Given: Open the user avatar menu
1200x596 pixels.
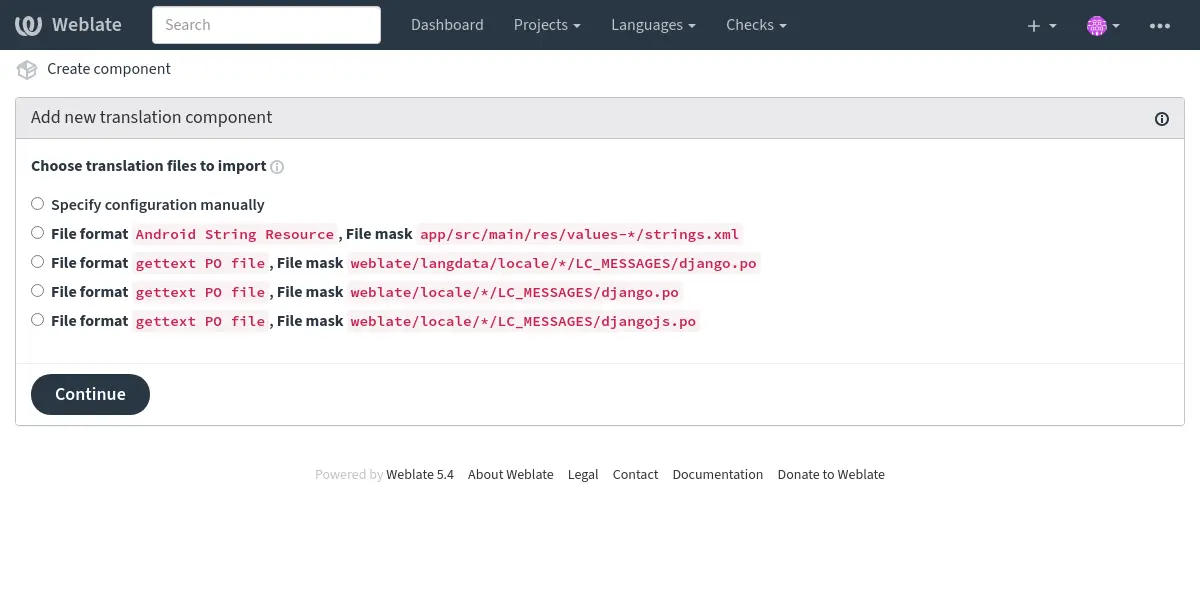Looking at the screenshot, I should tap(1103, 25).
